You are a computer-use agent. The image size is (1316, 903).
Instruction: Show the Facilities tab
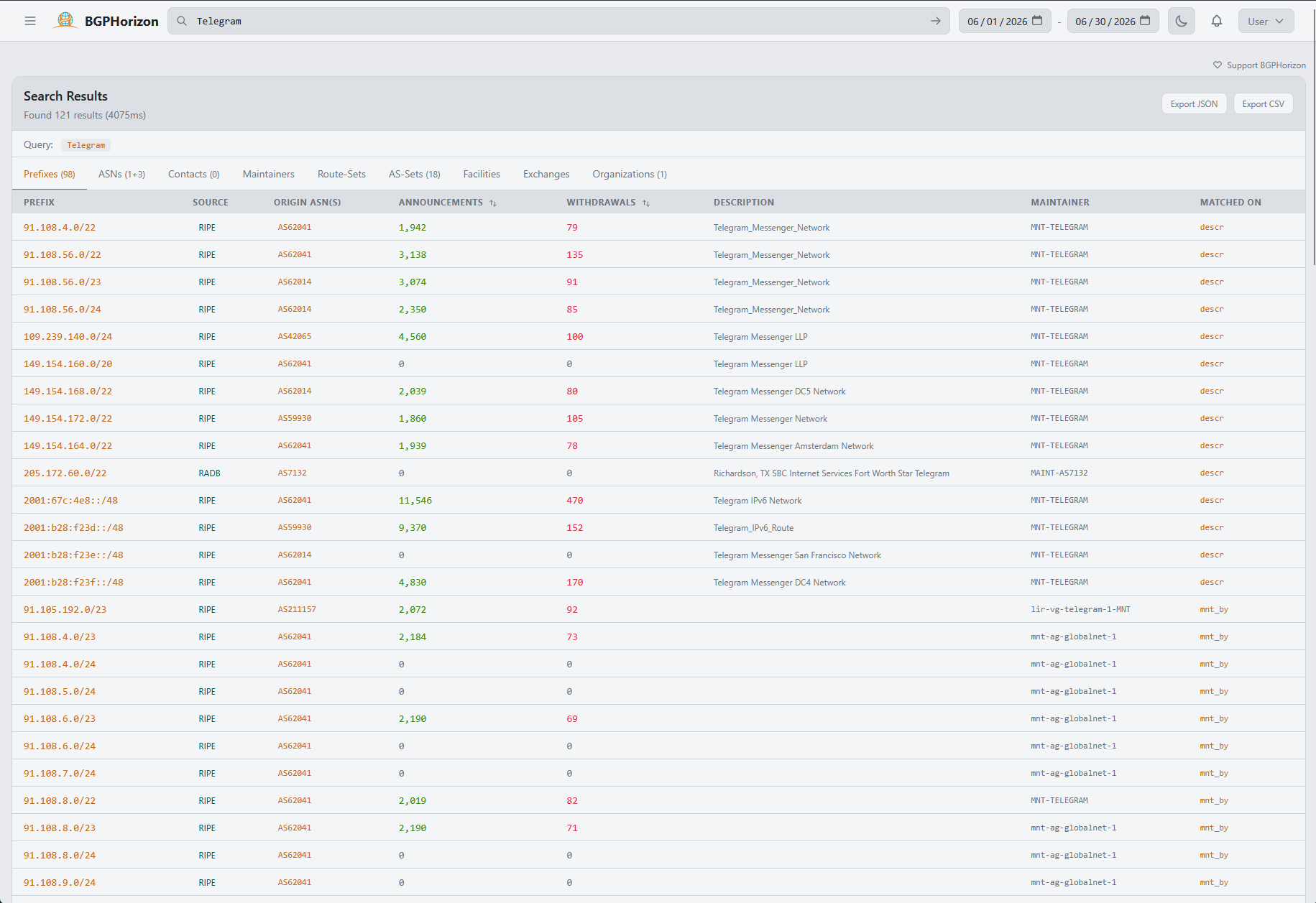(482, 174)
